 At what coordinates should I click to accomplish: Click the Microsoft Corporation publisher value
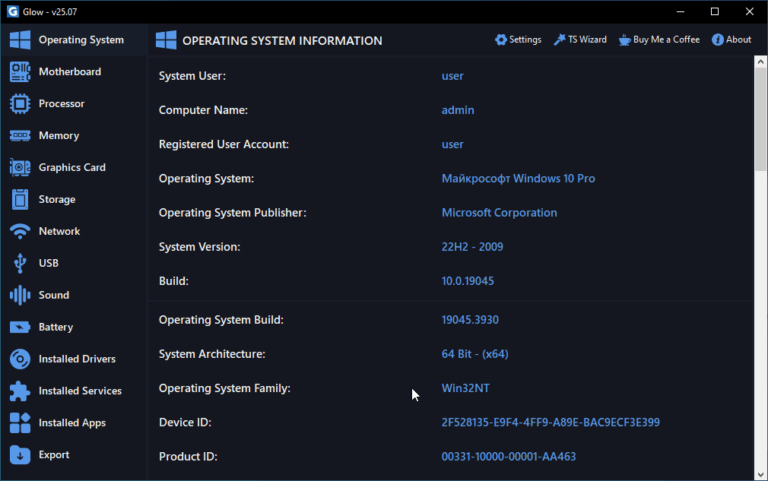click(x=499, y=213)
